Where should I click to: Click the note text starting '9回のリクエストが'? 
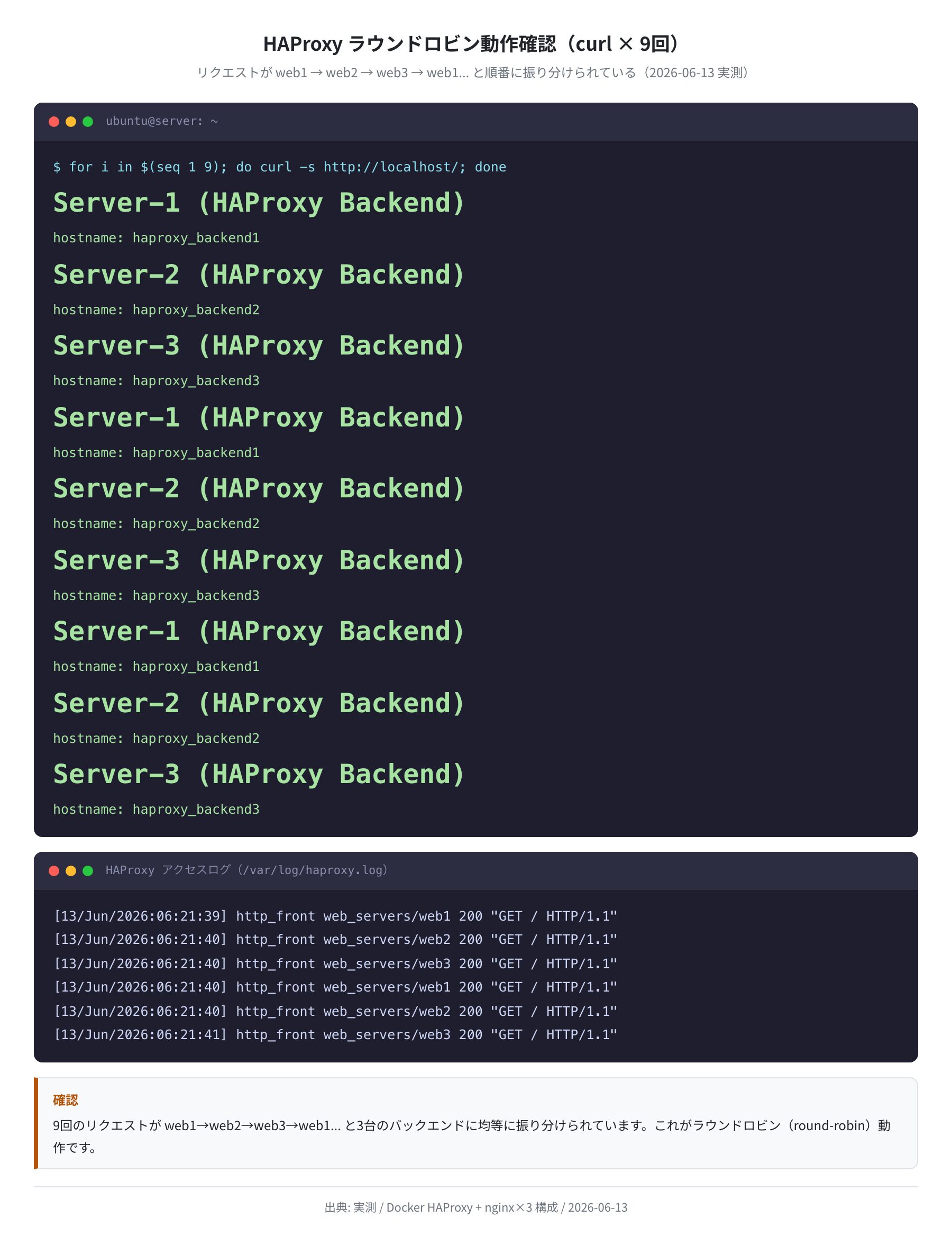coord(472,1136)
